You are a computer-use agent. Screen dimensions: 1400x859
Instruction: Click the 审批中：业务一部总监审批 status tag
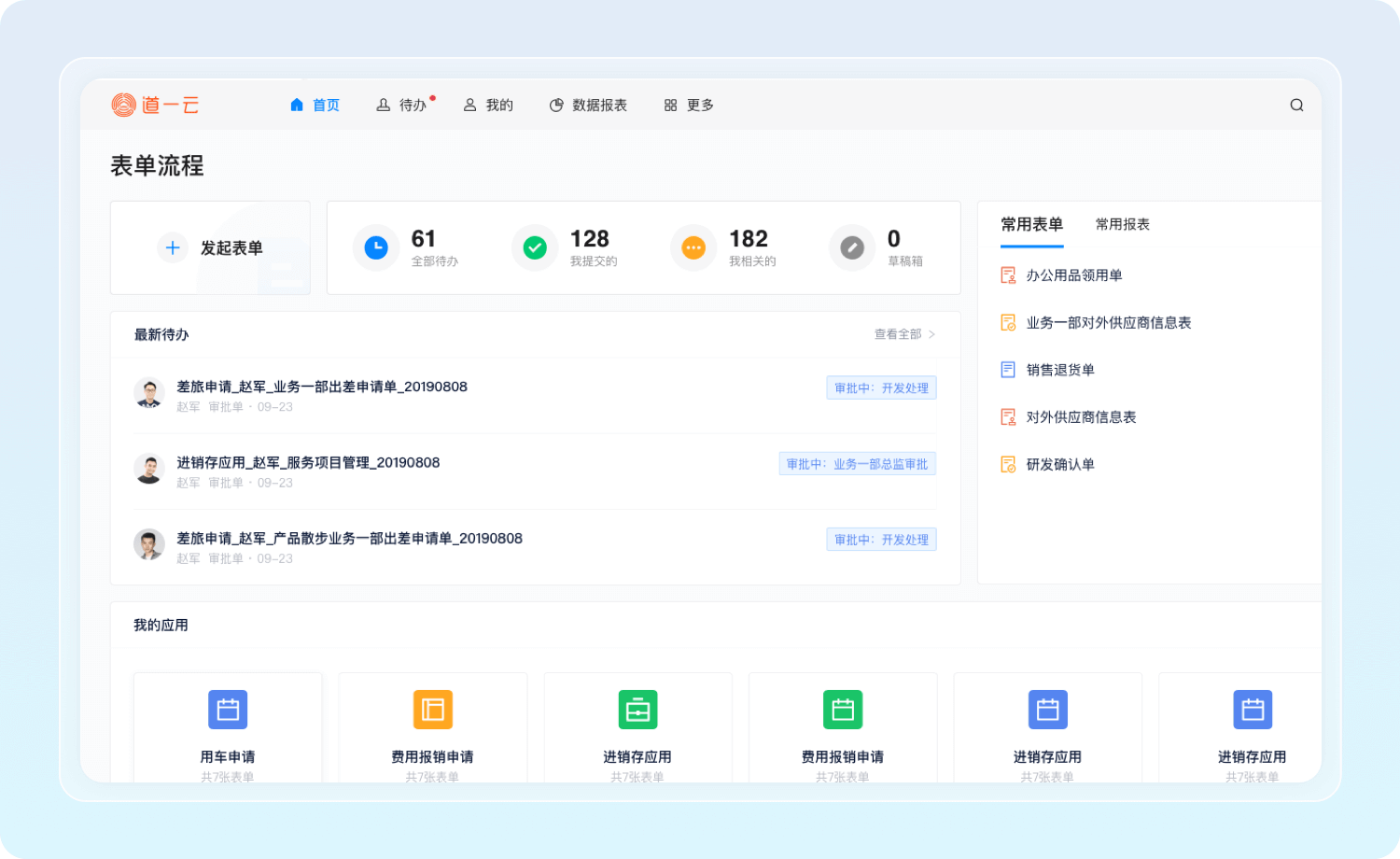pyautogui.click(x=857, y=464)
